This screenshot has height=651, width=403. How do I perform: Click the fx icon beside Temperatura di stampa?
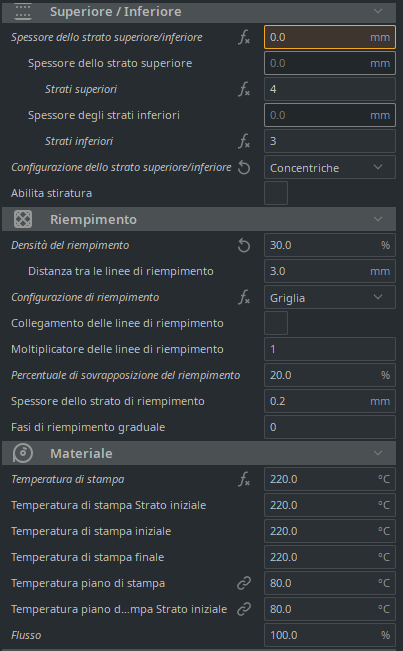[244, 479]
